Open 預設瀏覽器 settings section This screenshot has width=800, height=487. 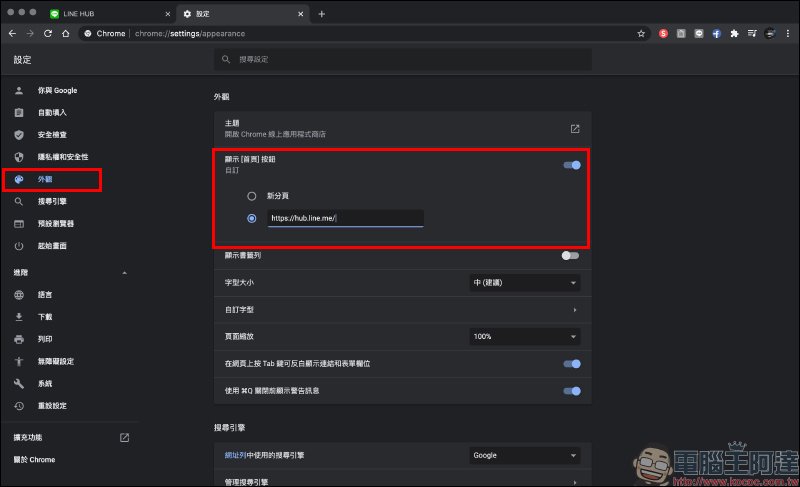56,223
